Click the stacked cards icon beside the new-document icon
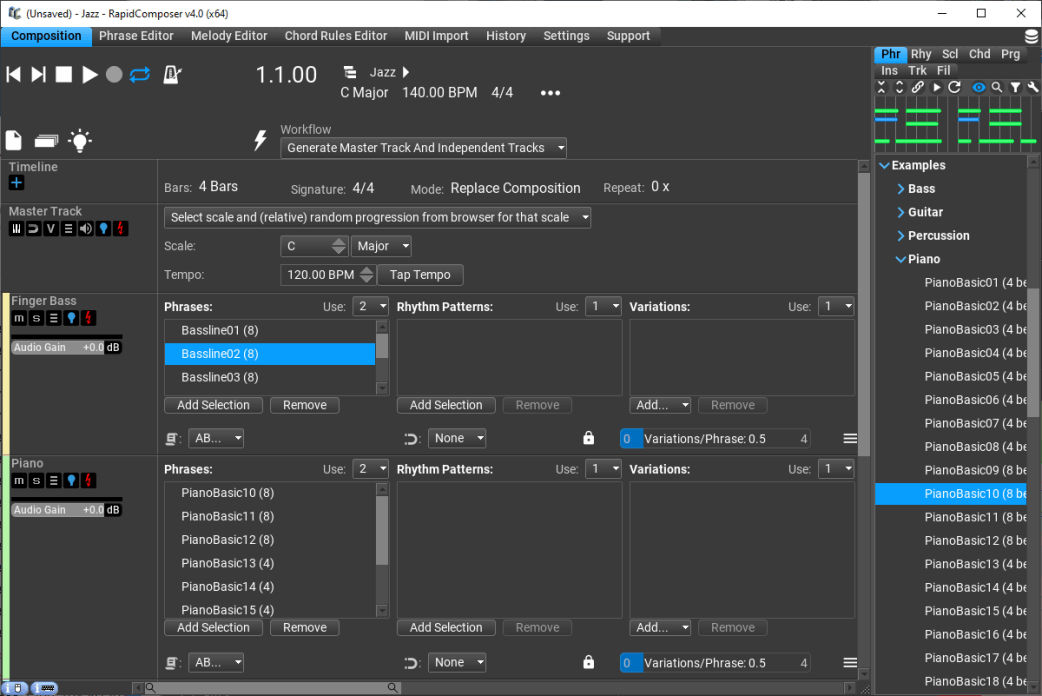 [46, 141]
